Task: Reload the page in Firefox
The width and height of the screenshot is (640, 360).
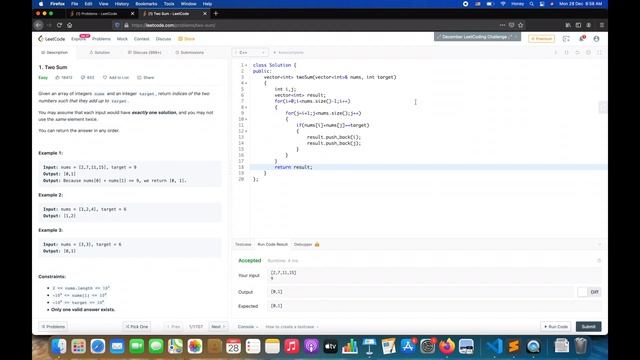Action: pos(59,25)
